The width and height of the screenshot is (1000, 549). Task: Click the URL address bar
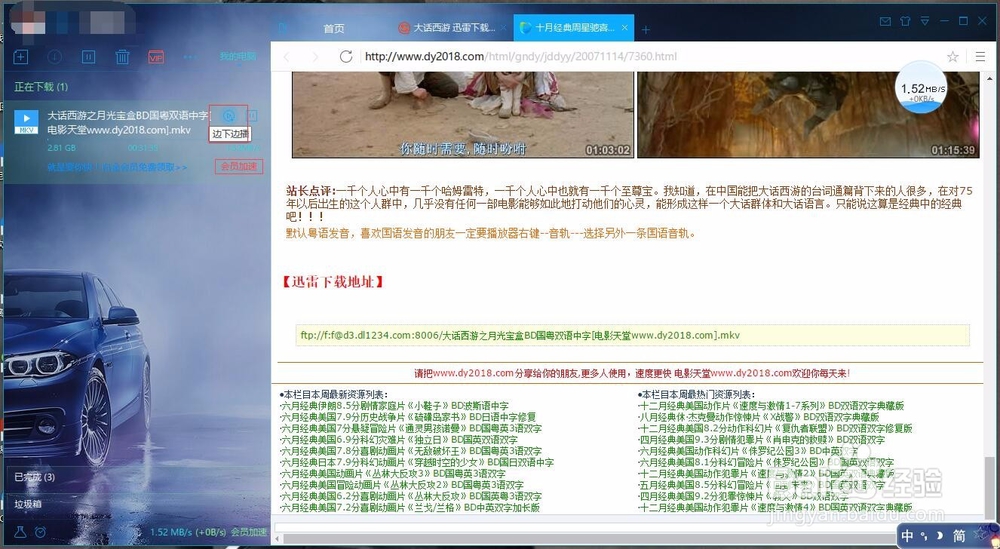click(649, 57)
